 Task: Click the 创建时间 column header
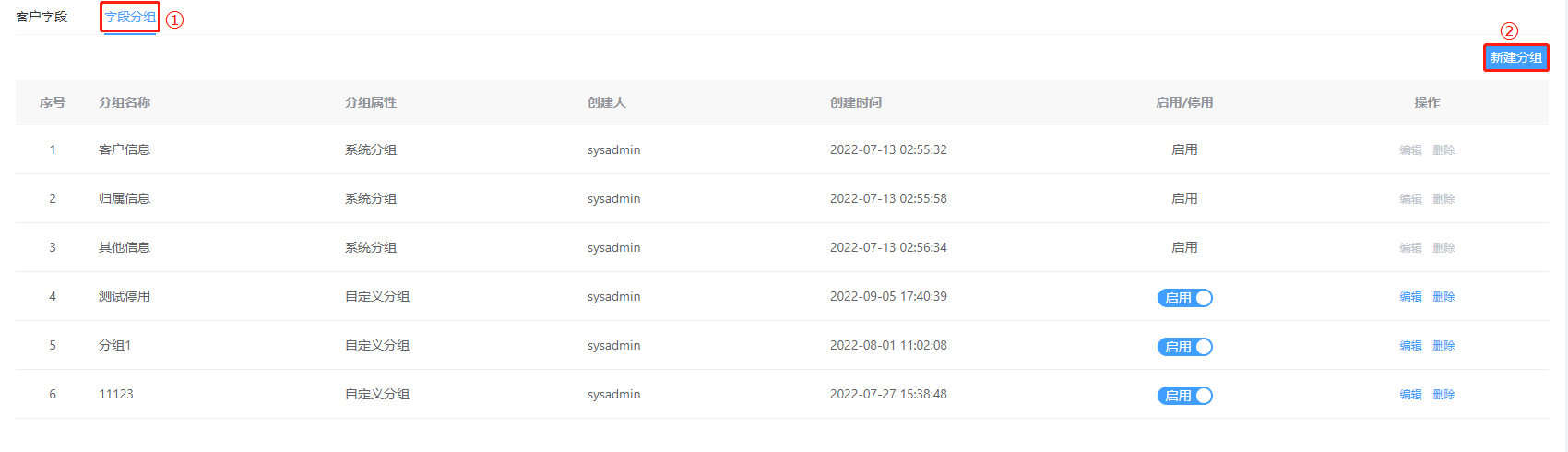[x=856, y=102]
